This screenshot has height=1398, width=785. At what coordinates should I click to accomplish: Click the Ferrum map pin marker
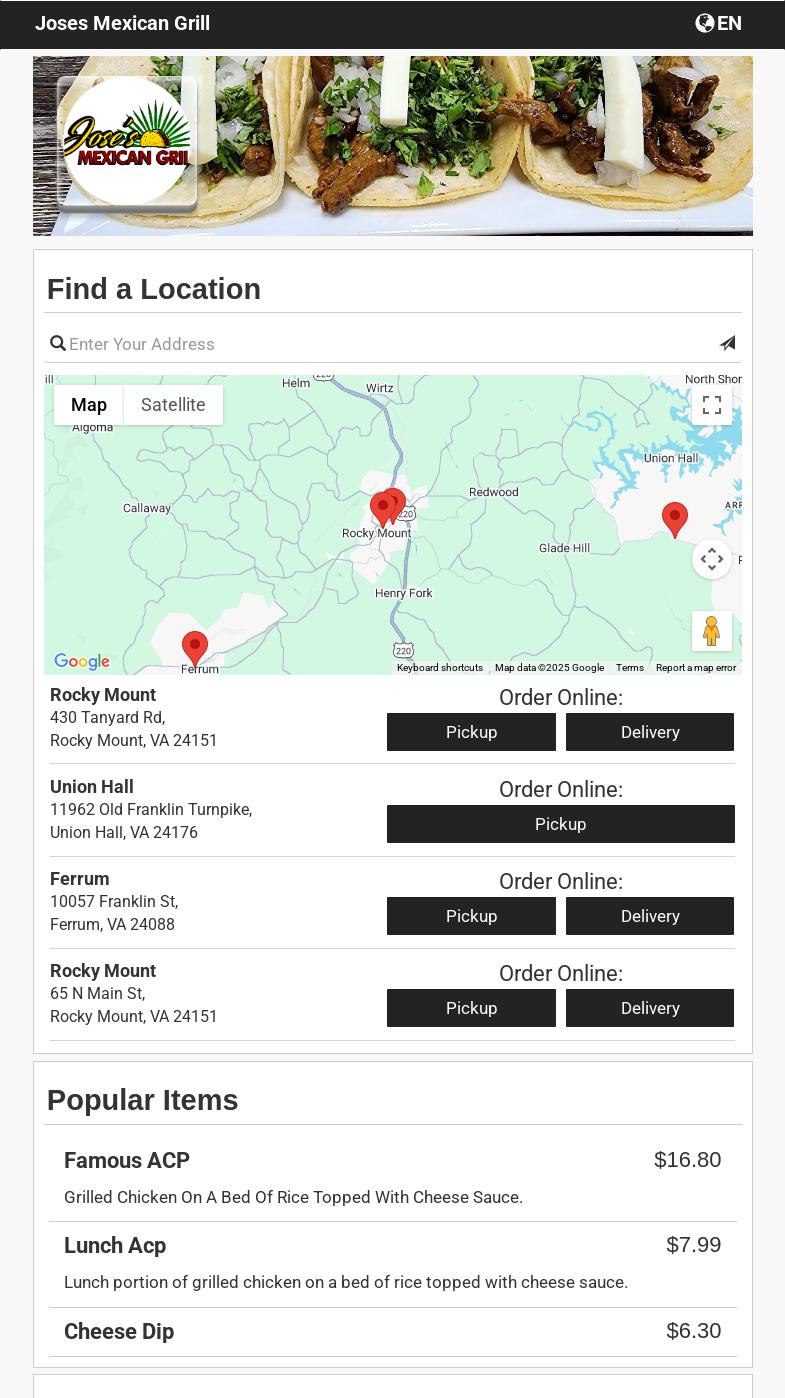click(x=195, y=647)
